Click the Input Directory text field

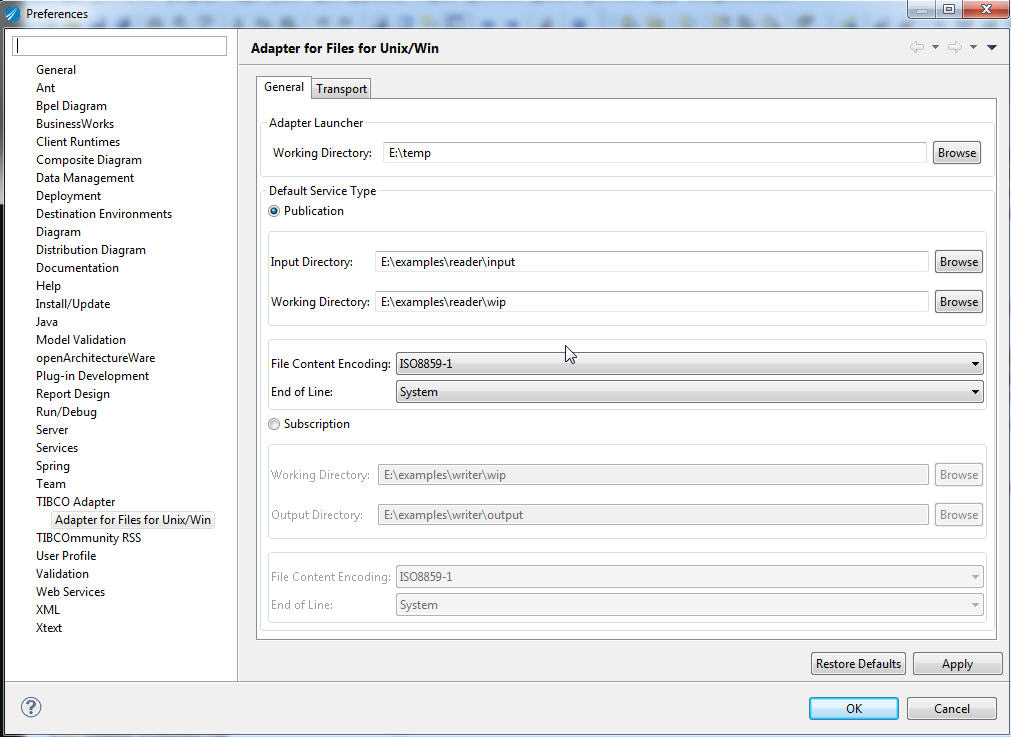point(652,262)
